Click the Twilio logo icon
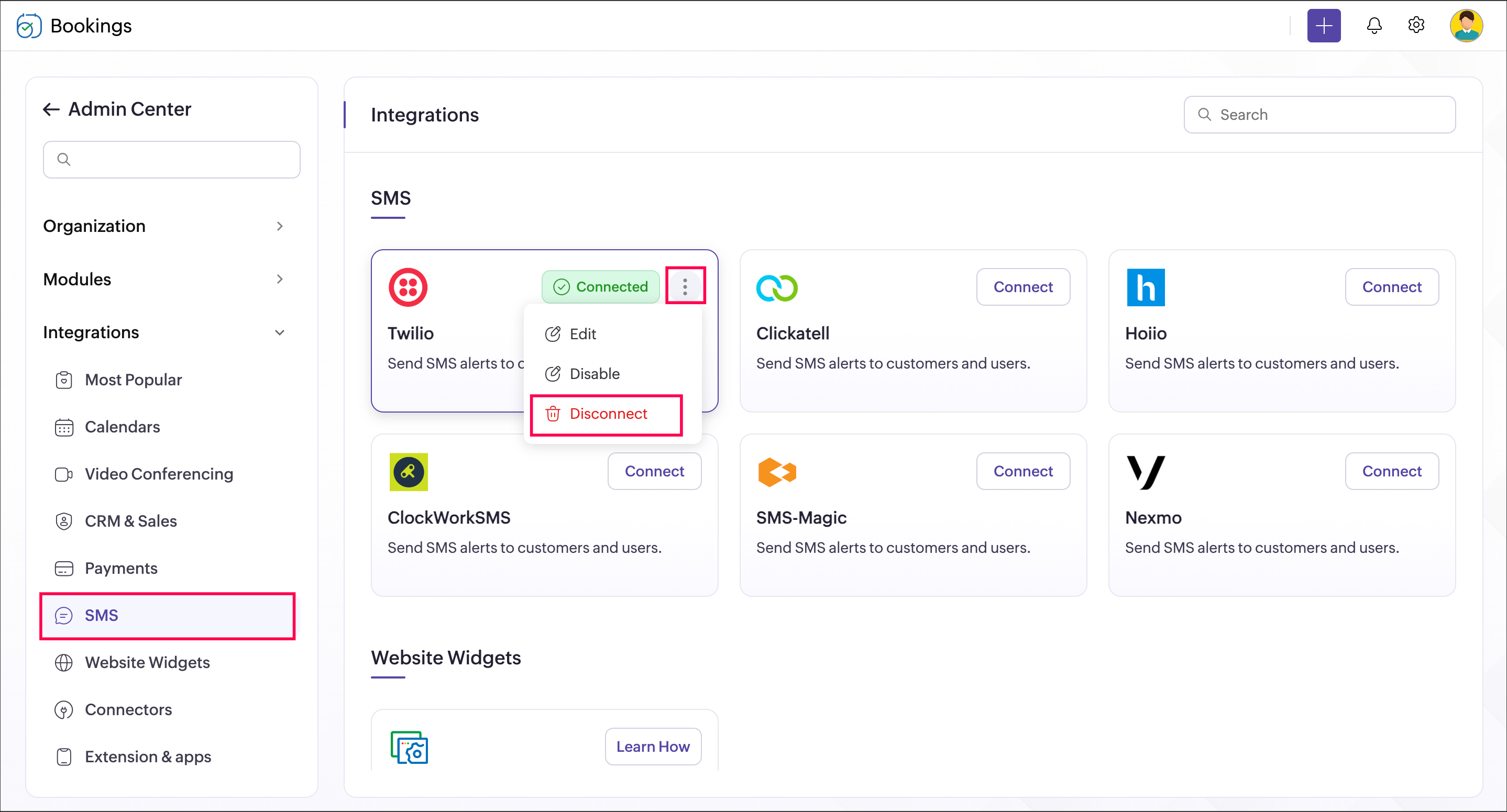This screenshot has height=812, width=1507. click(408, 287)
